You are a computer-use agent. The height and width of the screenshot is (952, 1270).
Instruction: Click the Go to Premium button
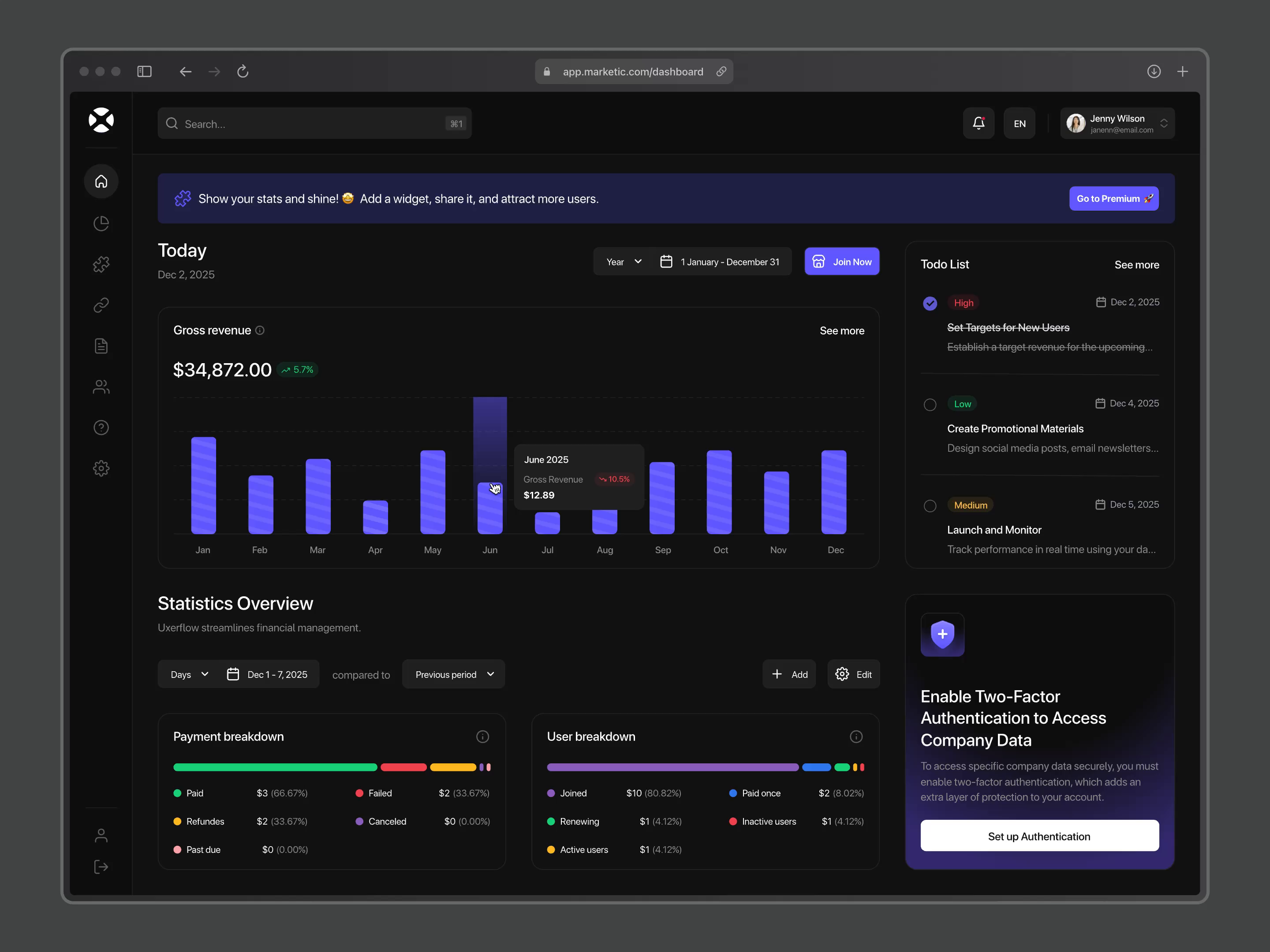1113,198
